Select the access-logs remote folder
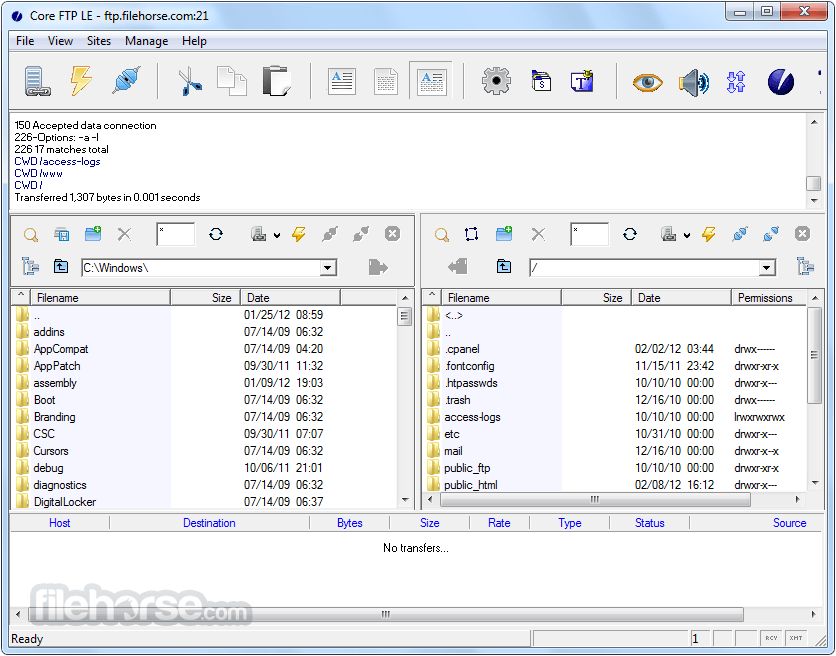The width and height of the screenshot is (836, 656). click(x=472, y=417)
